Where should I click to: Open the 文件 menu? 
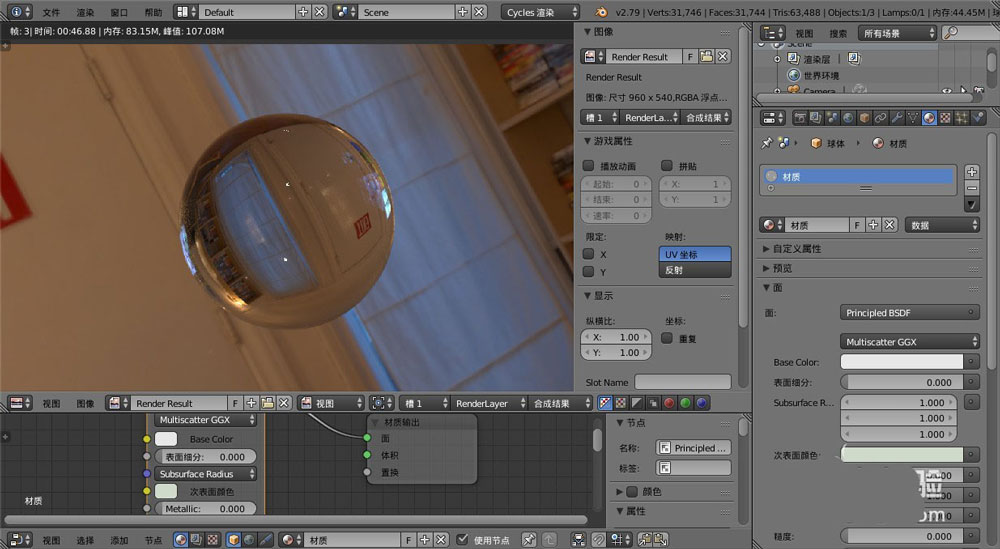[x=51, y=12]
